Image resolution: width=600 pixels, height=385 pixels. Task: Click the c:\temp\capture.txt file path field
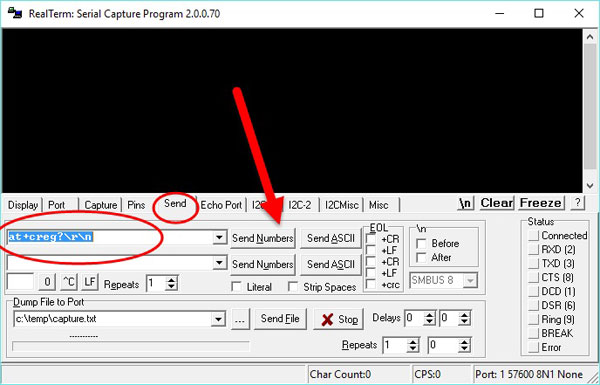[112, 319]
